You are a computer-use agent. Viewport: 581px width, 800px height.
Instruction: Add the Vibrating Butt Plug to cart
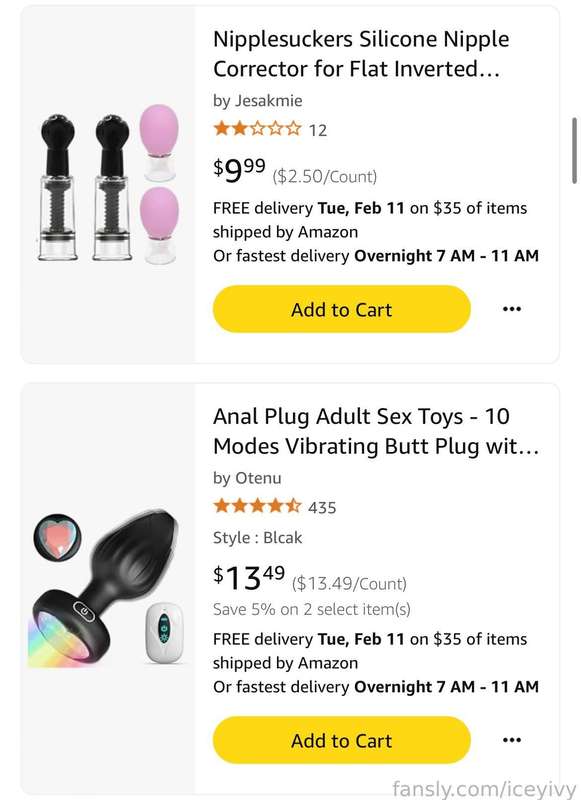[341, 740]
